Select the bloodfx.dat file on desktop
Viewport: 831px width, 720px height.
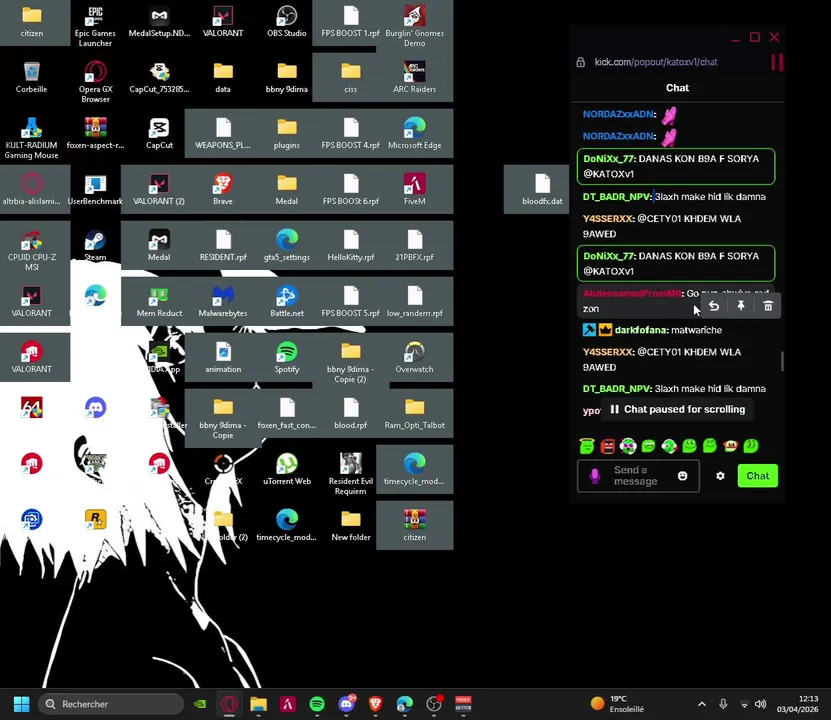[x=542, y=189]
